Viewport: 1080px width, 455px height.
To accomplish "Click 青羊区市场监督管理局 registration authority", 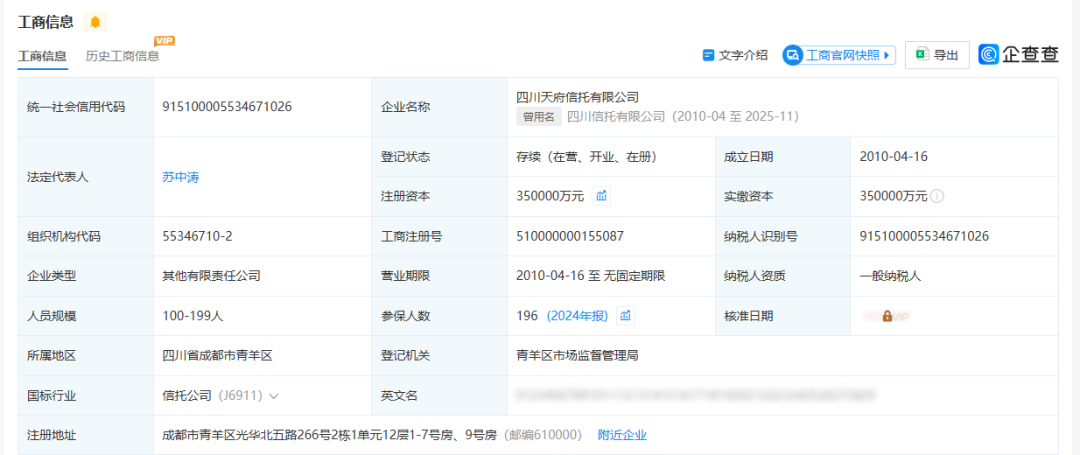I will 577,356.
